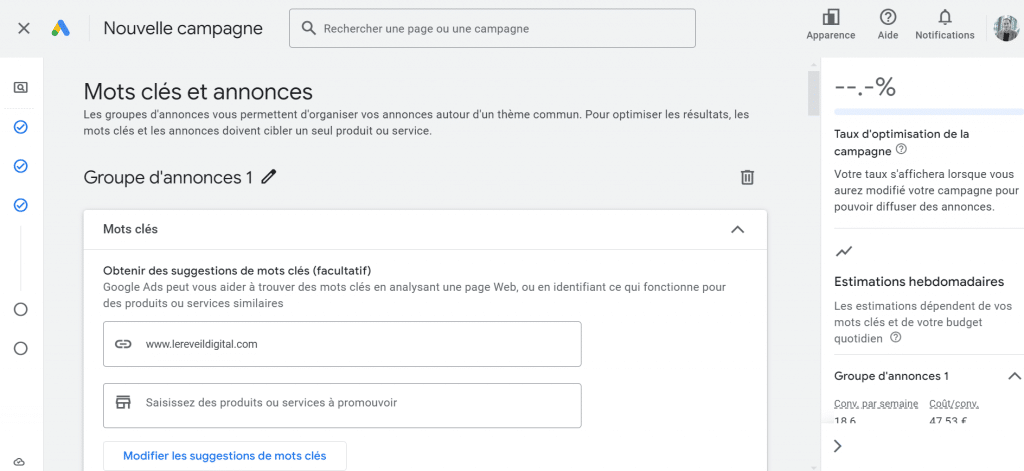
Task: Collapse the Mots clés section
Action: [737, 229]
